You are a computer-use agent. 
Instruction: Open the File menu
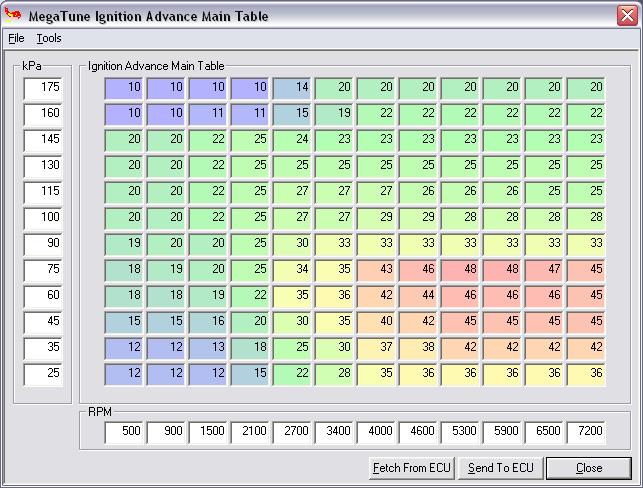(16, 38)
